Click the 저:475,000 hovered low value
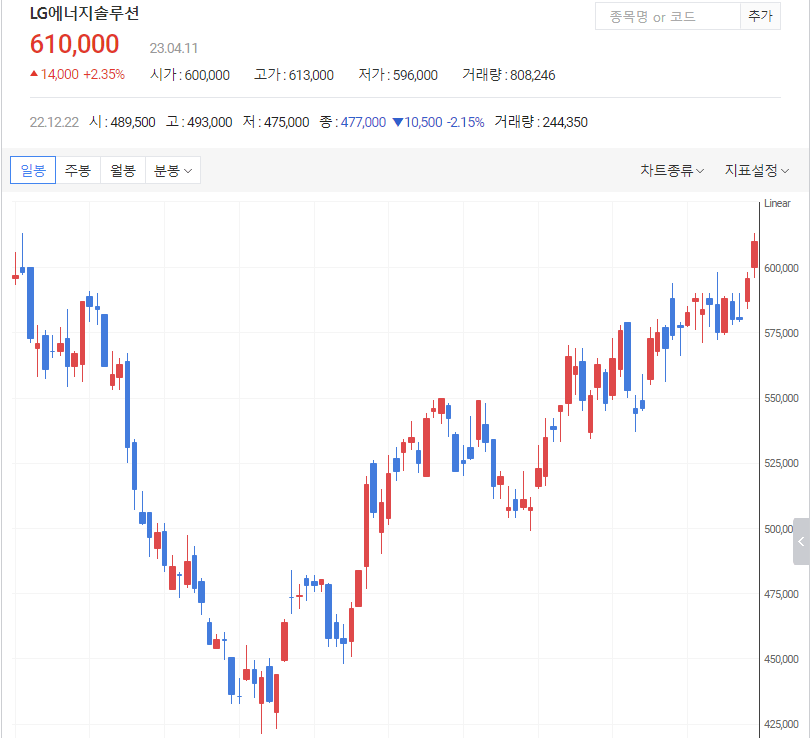The width and height of the screenshot is (811, 738). click(x=276, y=122)
